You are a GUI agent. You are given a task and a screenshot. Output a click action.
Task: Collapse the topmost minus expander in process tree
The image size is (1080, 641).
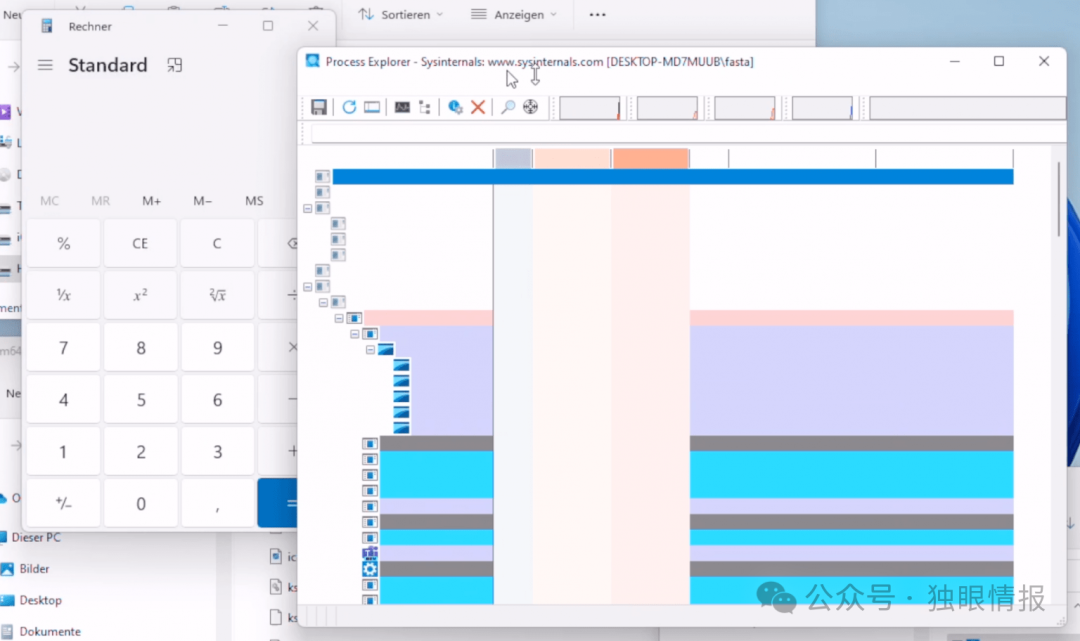(x=308, y=208)
